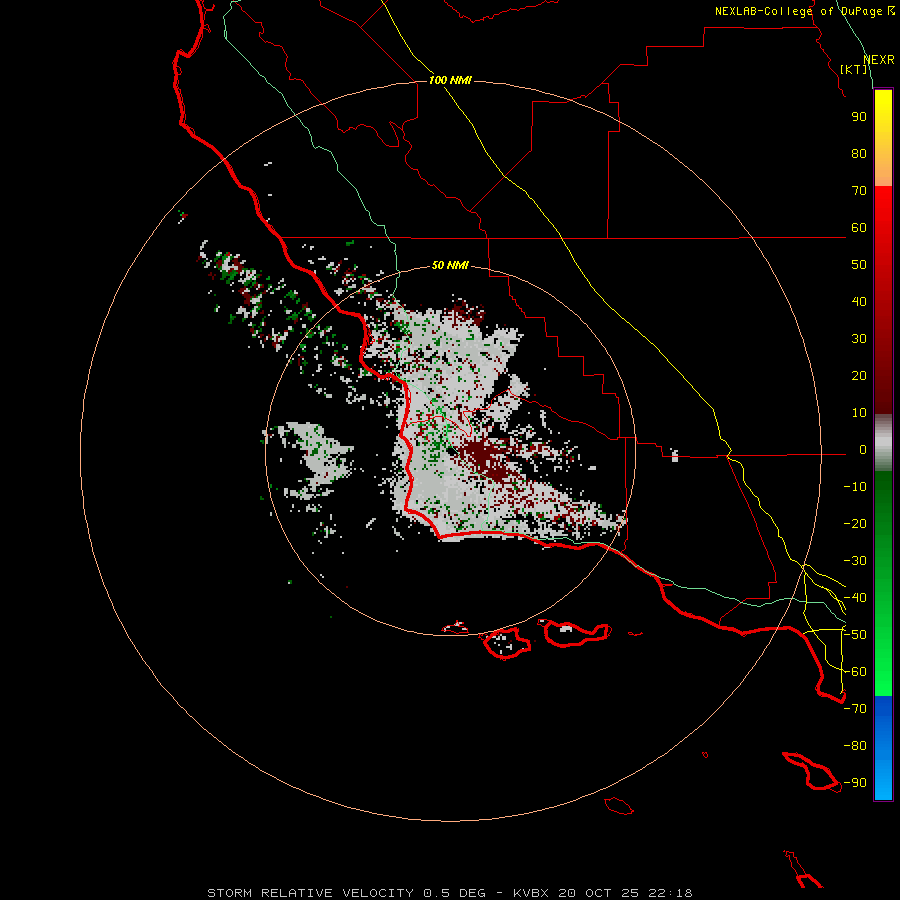The image size is (900, 900).
Task: Choose the 40 value on the velocity scale
Action: tap(859, 302)
